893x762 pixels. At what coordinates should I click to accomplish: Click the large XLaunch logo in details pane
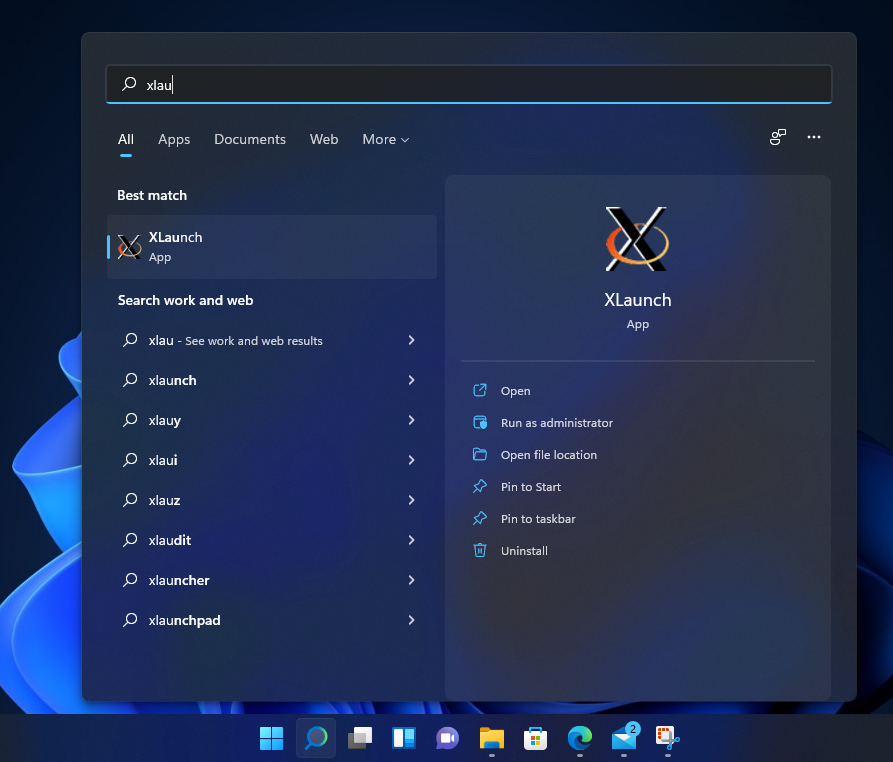coord(637,239)
